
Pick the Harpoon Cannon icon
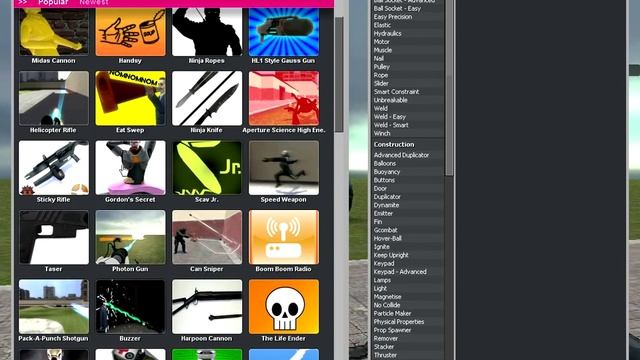(x=207, y=307)
